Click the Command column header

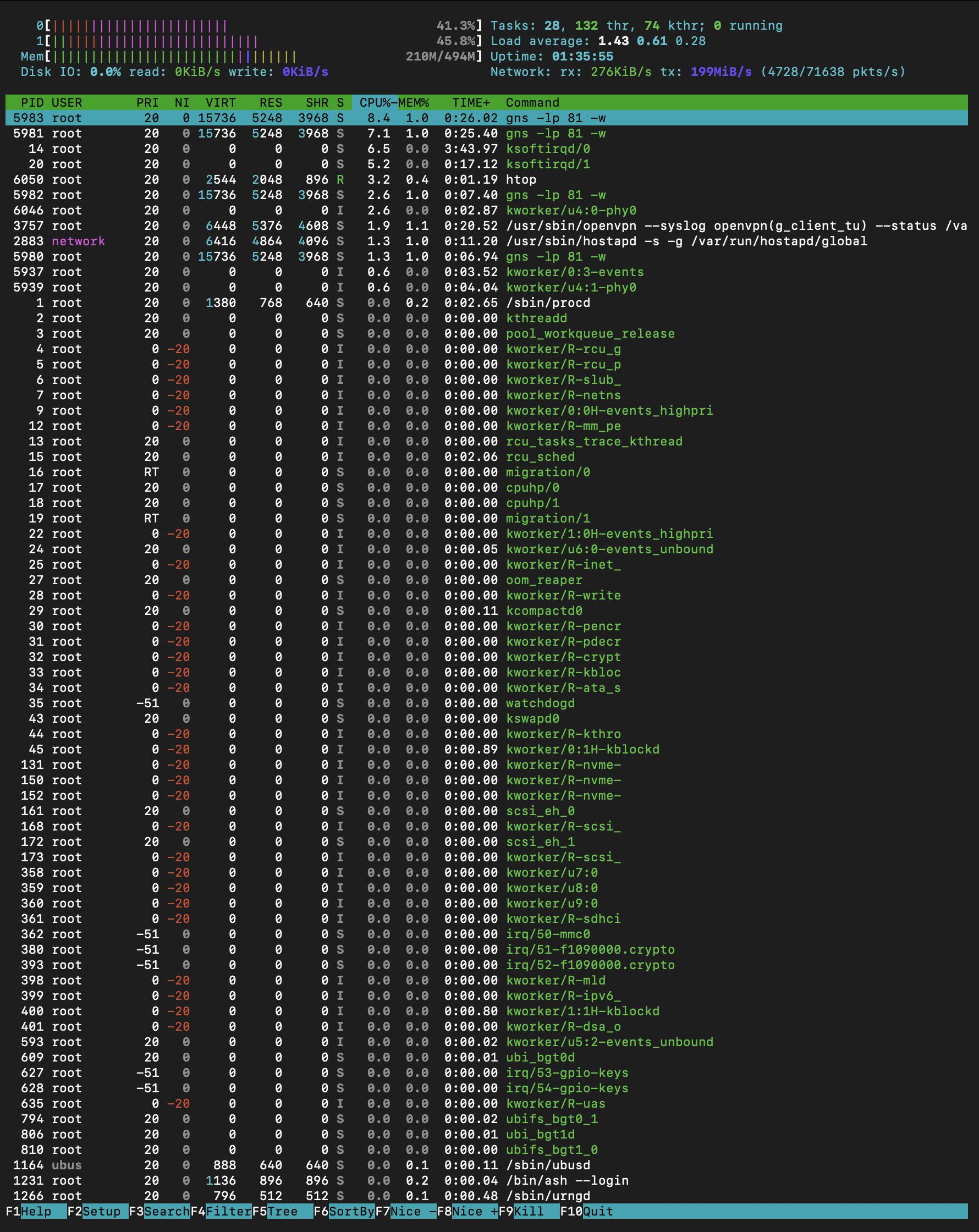(x=532, y=103)
